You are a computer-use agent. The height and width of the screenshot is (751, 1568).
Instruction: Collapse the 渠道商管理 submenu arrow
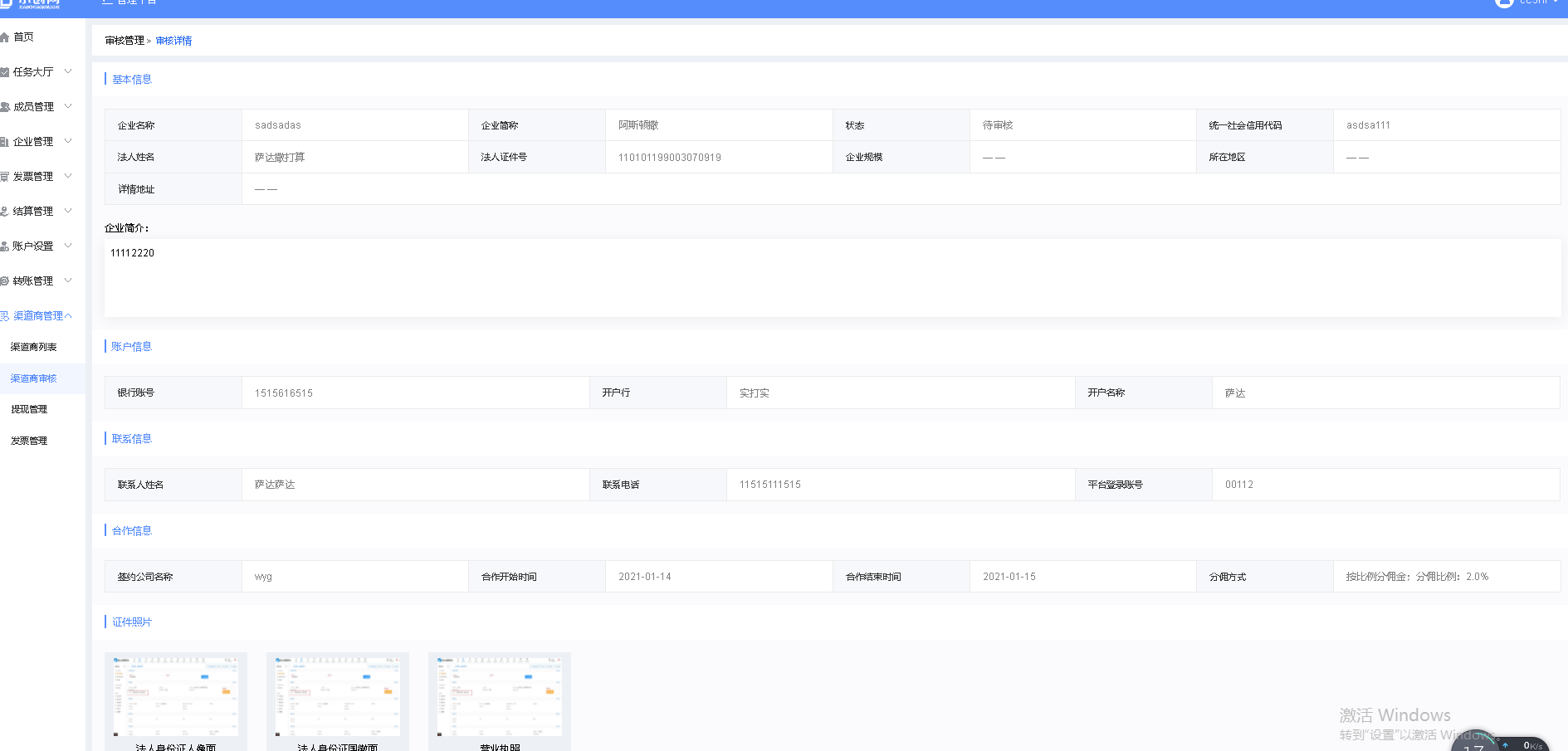coord(68,315)
